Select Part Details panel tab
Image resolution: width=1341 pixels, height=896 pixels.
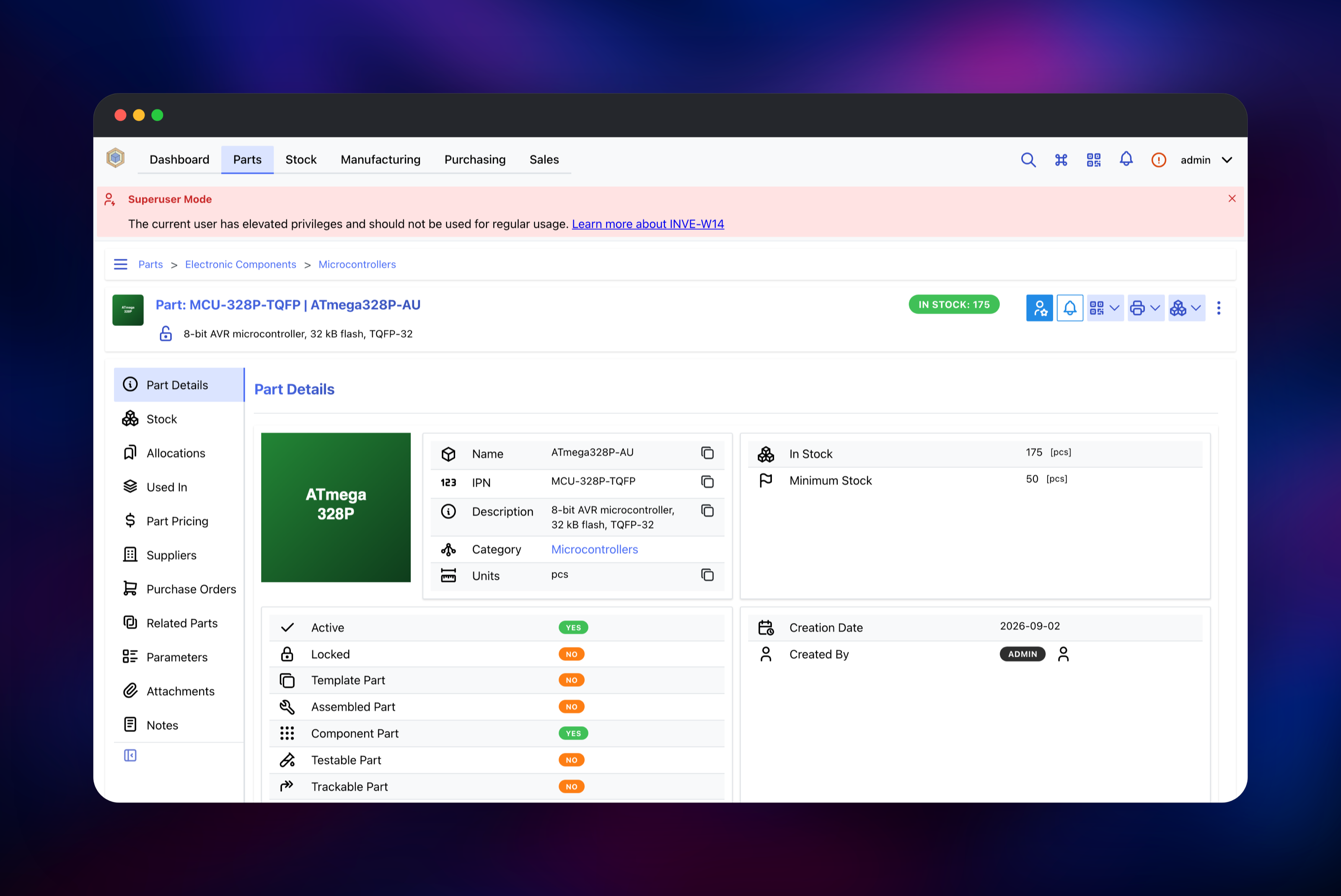coord(179,385)
